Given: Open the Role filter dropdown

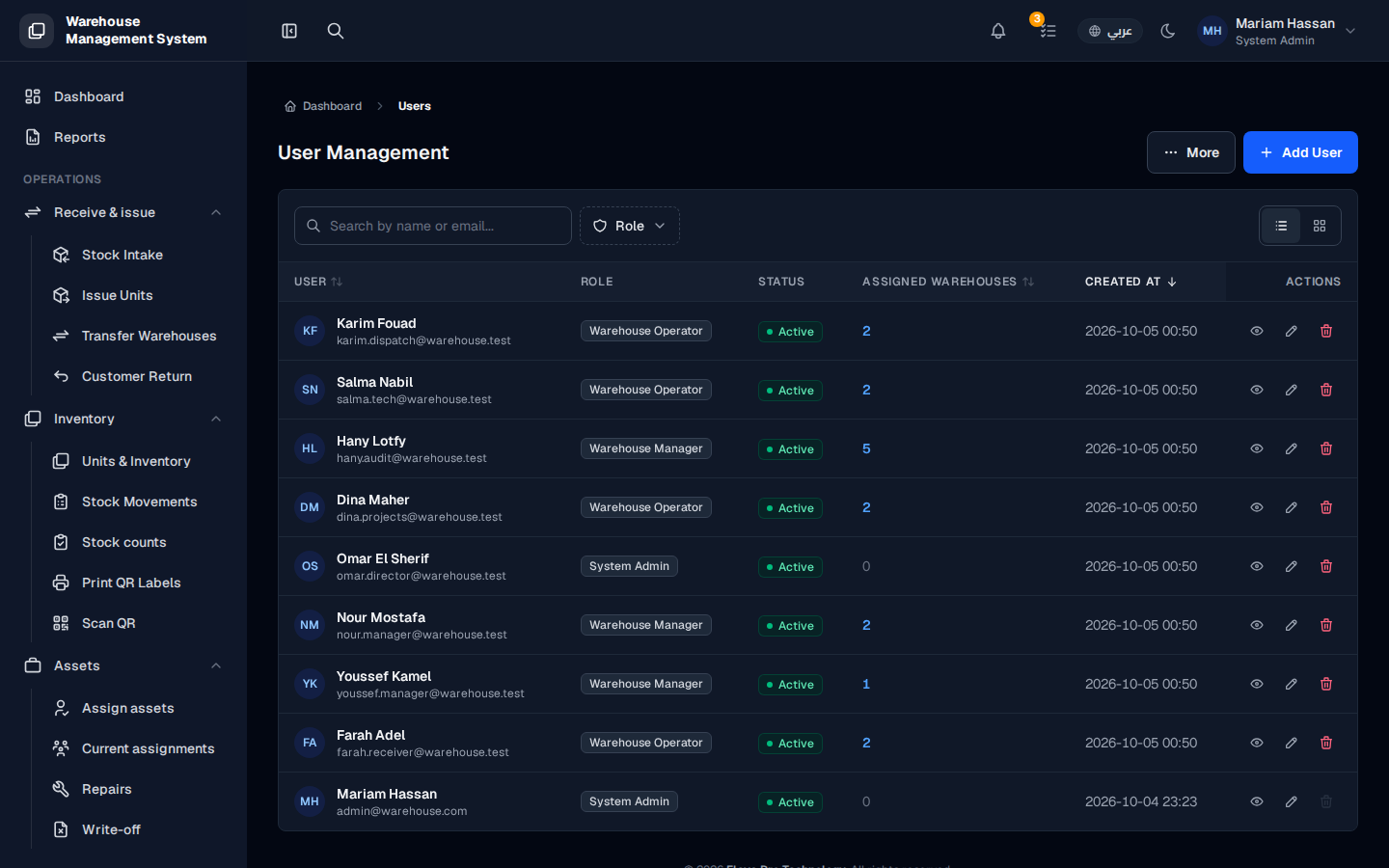Looking at the screenshot, I should (x=630, y=226).
